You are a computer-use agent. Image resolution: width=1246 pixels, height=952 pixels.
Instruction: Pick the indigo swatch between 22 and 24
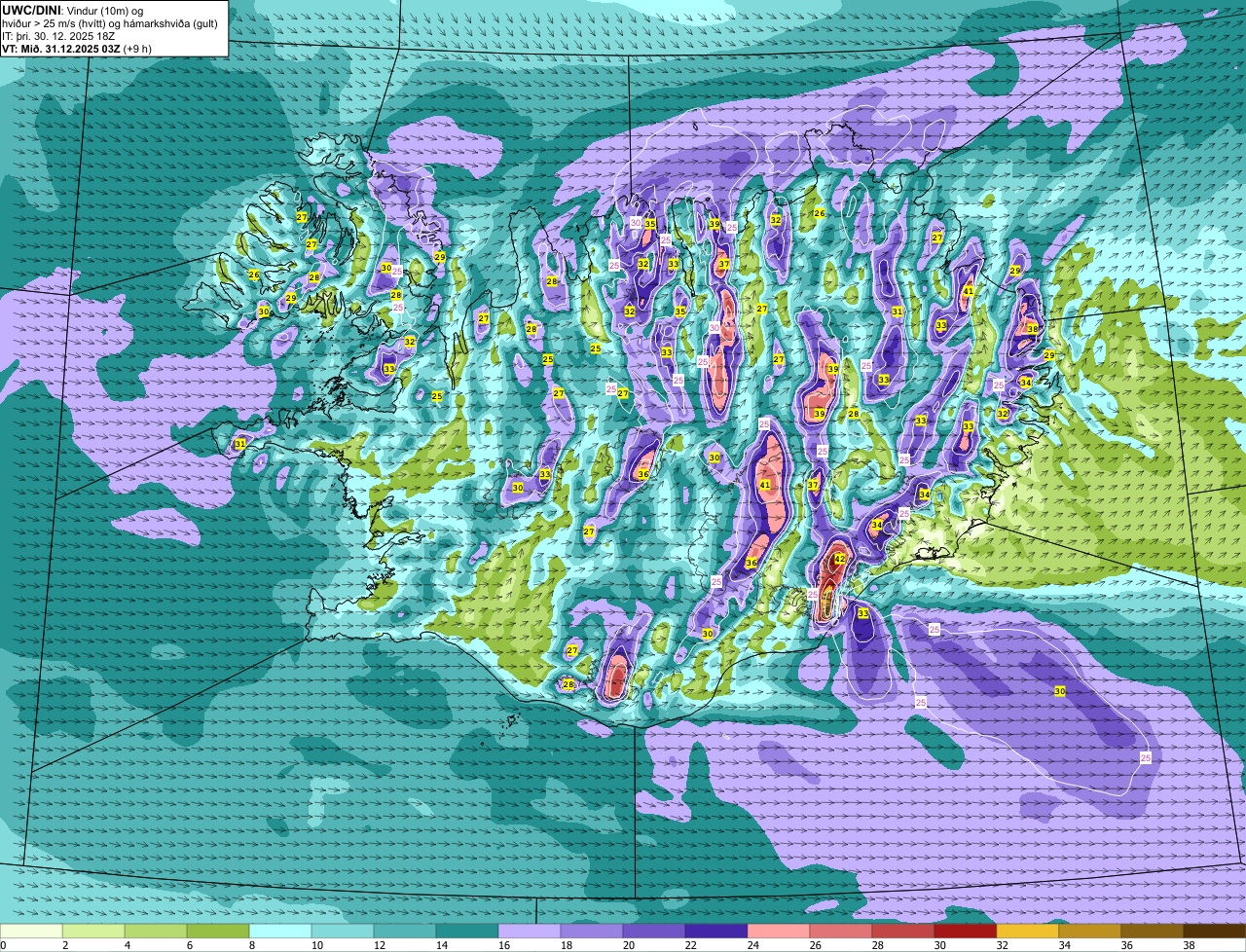pos(716,931)
